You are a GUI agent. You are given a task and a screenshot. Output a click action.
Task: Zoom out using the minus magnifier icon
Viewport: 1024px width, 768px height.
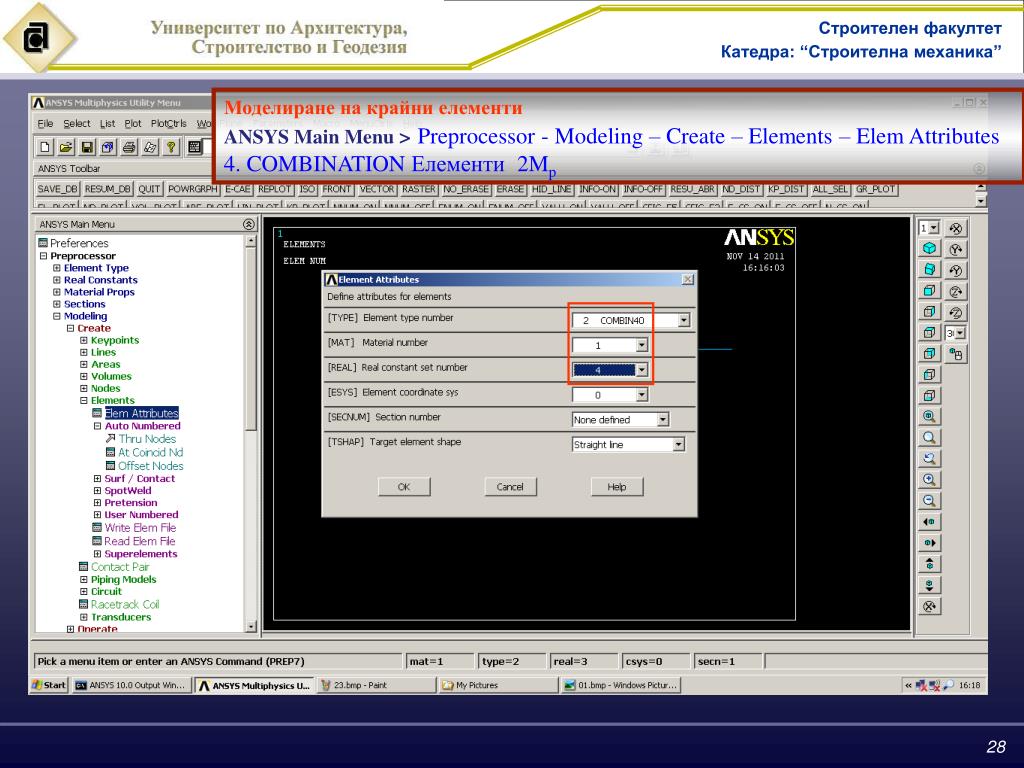click(x=929, y=501)
